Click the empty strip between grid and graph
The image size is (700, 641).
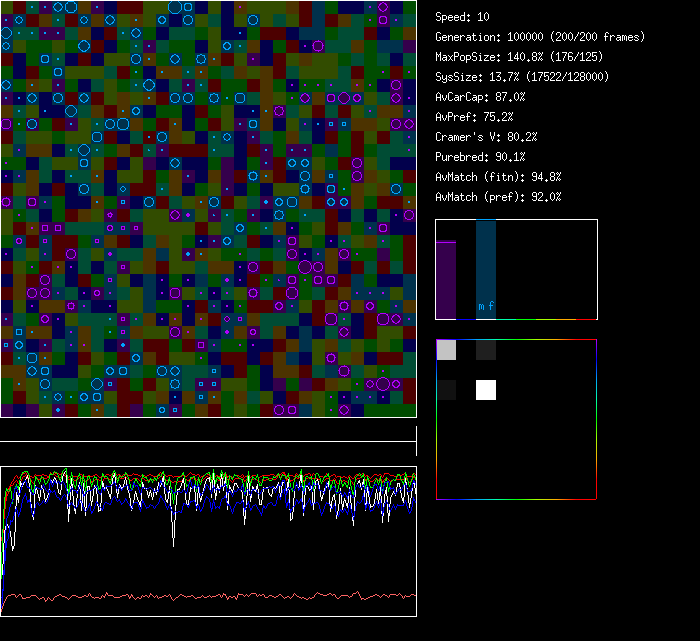tap(208, 431)
